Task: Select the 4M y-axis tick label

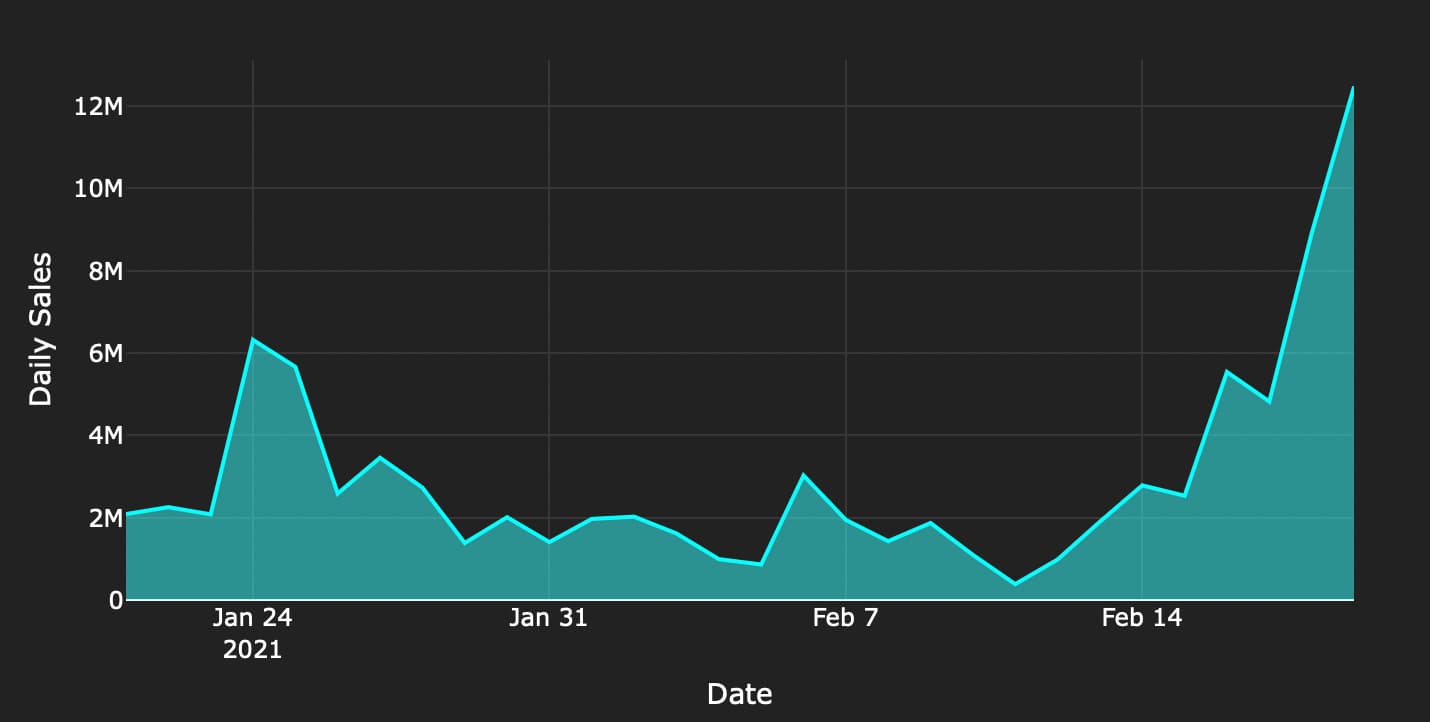Action: [x=104, y=435]
